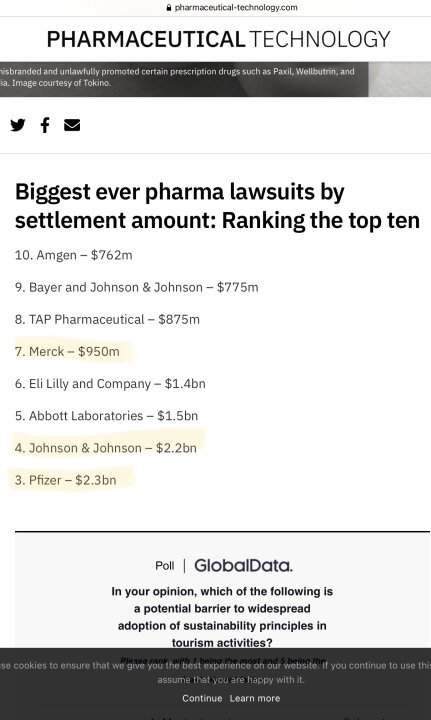The height and width of the screenshot is (720, 431).
Task: Open Eli Lilly and Company – $1.4bn entry
Action: click(x=110, y=383)
